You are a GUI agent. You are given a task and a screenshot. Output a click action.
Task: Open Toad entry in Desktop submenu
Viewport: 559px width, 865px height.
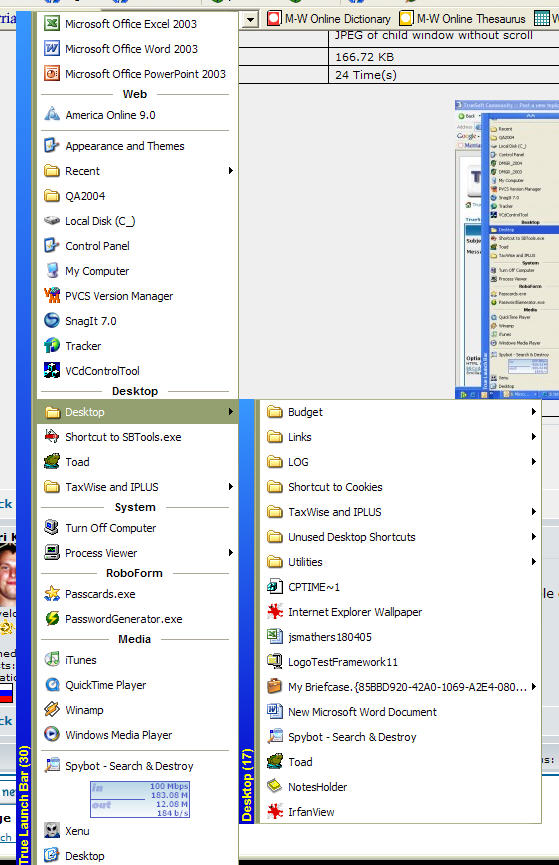(x=401, y=762)
